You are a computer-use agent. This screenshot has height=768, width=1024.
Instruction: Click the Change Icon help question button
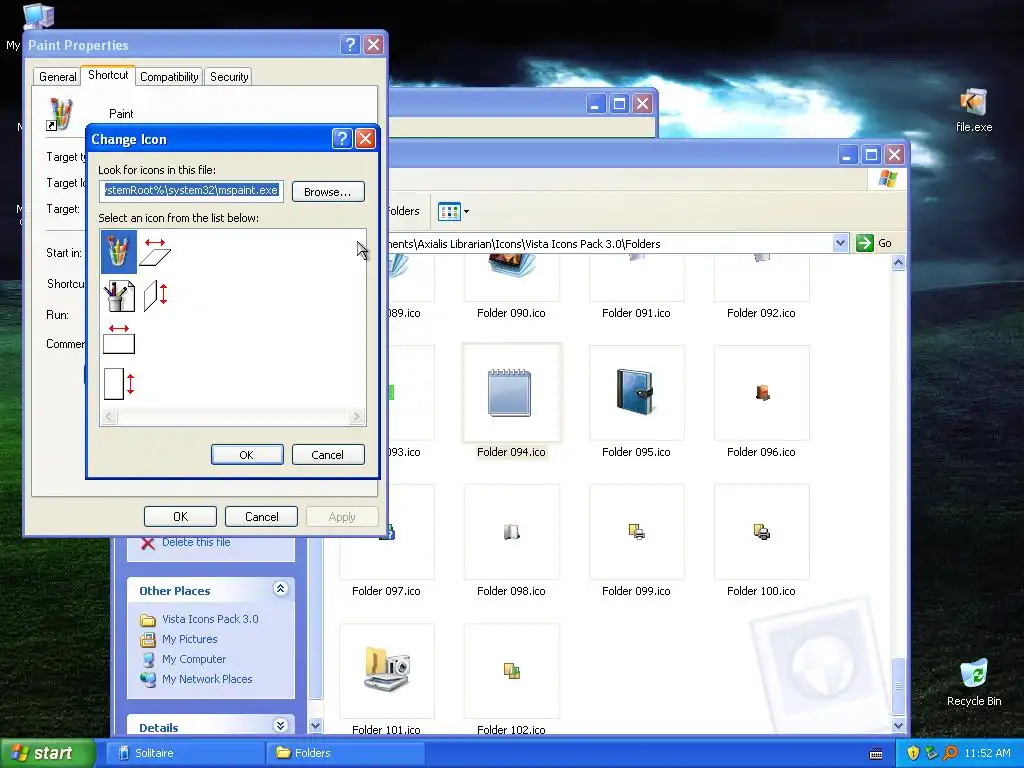[x=342, y=138]
